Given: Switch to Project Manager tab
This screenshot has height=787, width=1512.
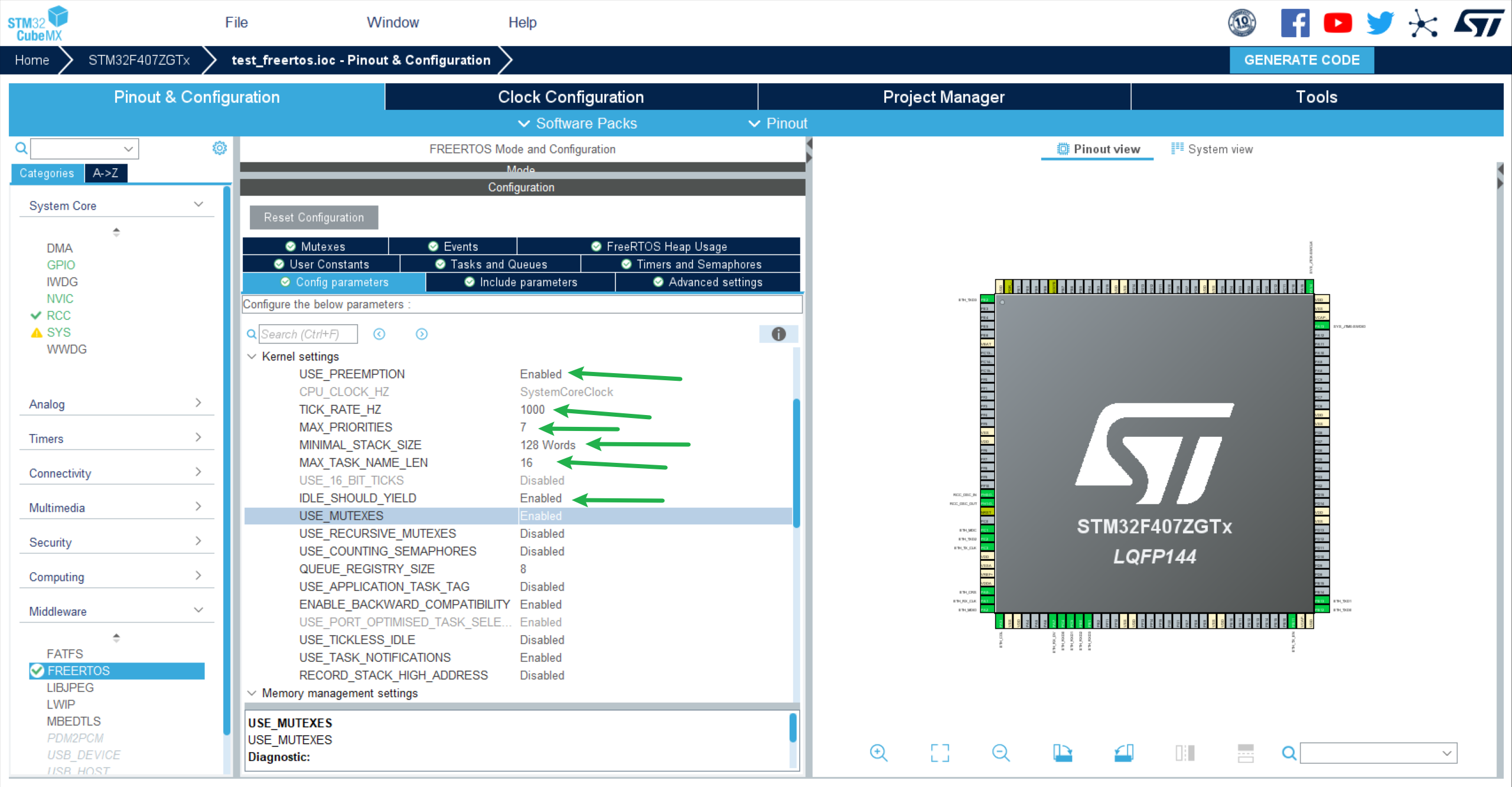Looking at the screenshot, I should [943, 97].
